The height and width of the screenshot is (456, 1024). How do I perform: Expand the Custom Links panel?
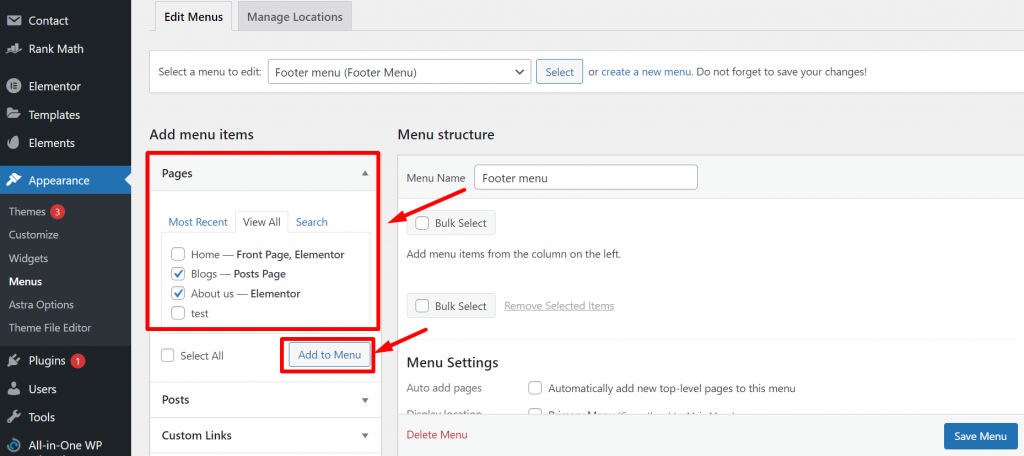264,435
